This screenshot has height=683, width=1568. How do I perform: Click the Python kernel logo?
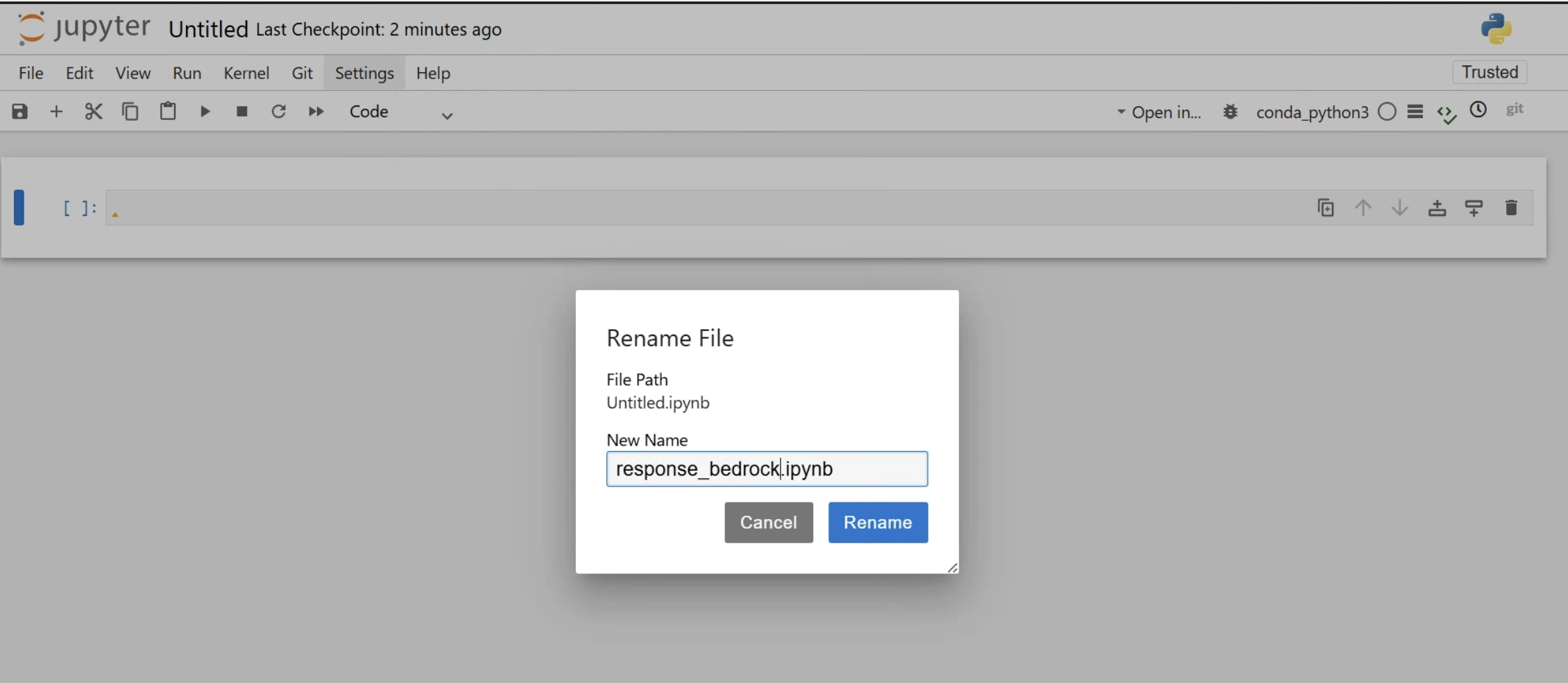coord(1497,28)
